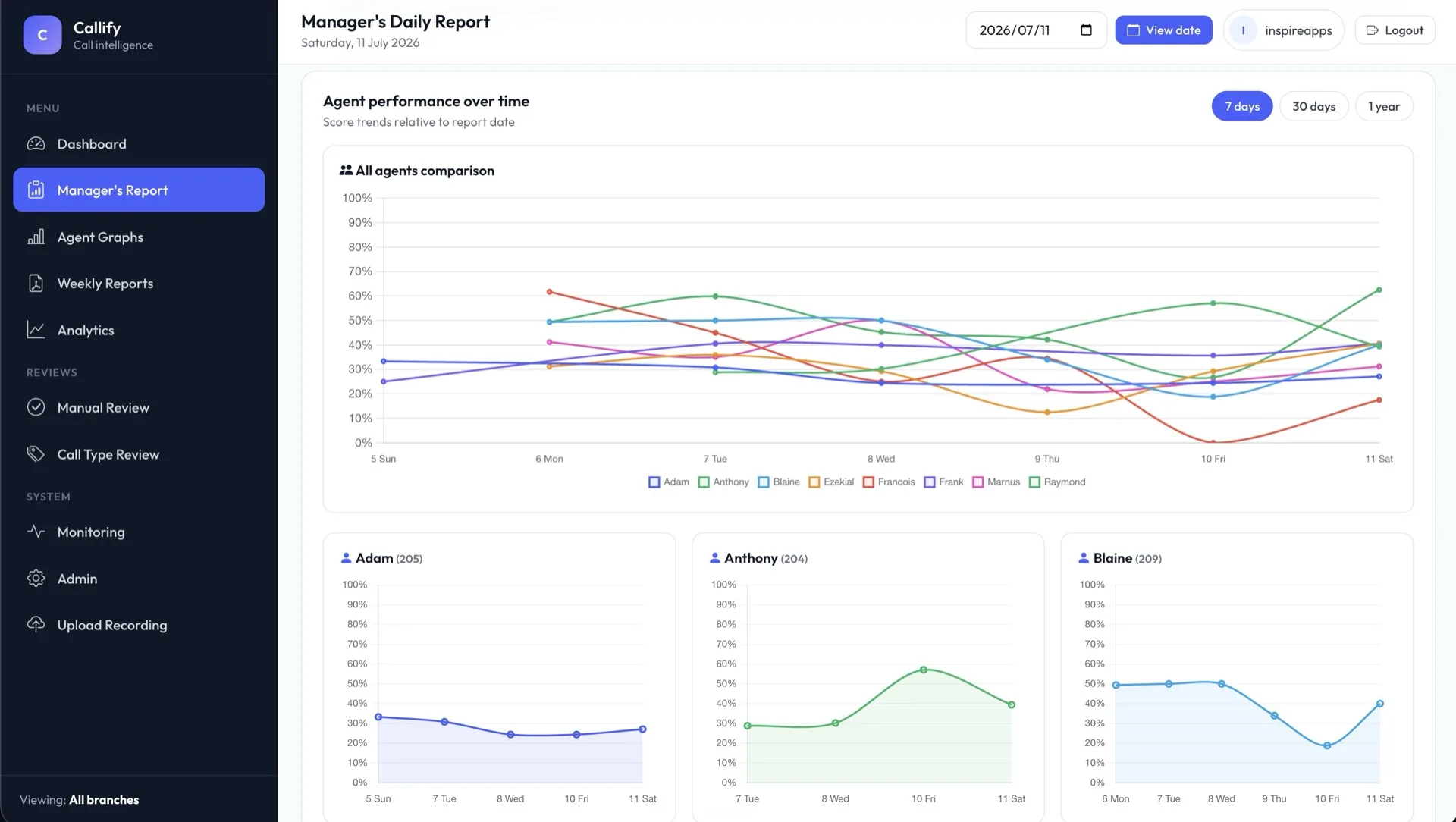Click the Dashboard gauge icon

pyautogui.click(x=36, y=144)
